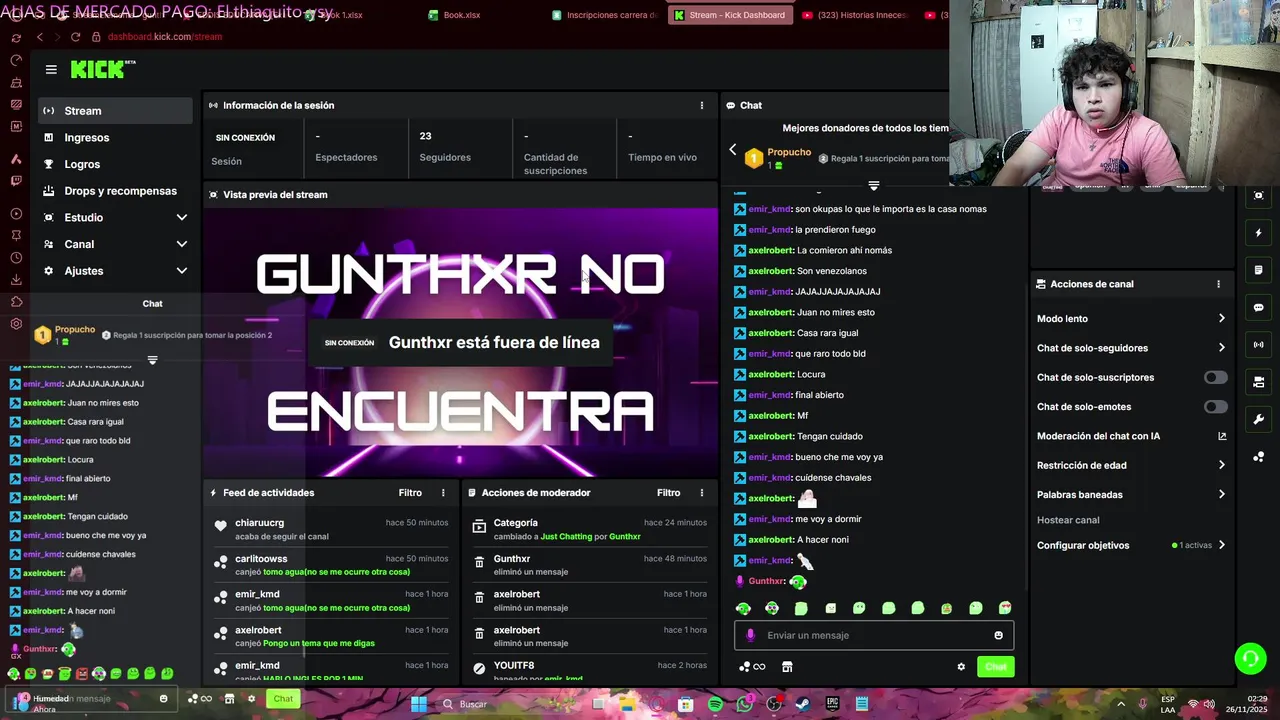Expand the Ajustes sidebar section
The height and width of the screenshot is (720, 1280).
115,271
